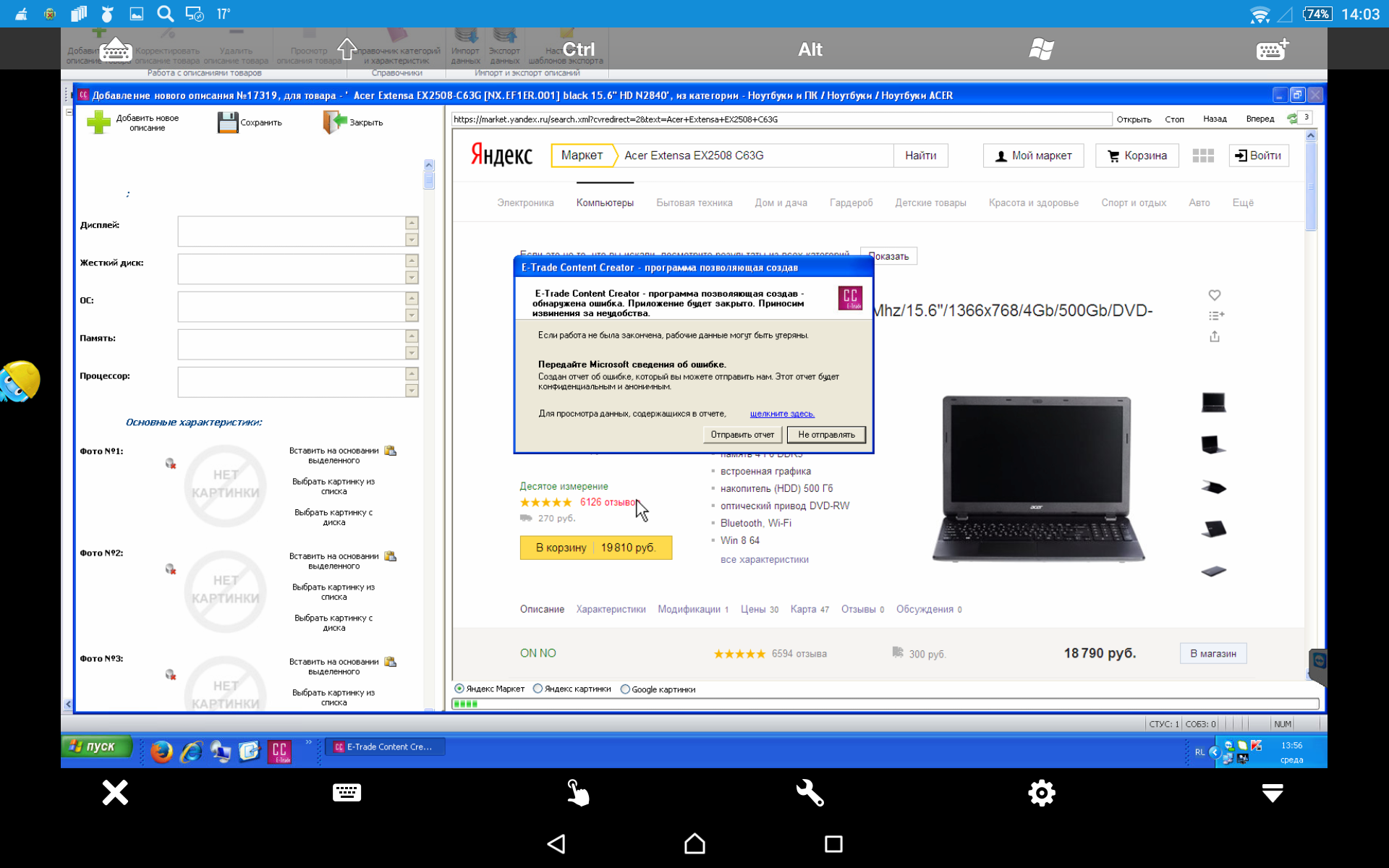Click up arrow of Дисплей field
The image size is (1389, 868).
pos(412,224)
